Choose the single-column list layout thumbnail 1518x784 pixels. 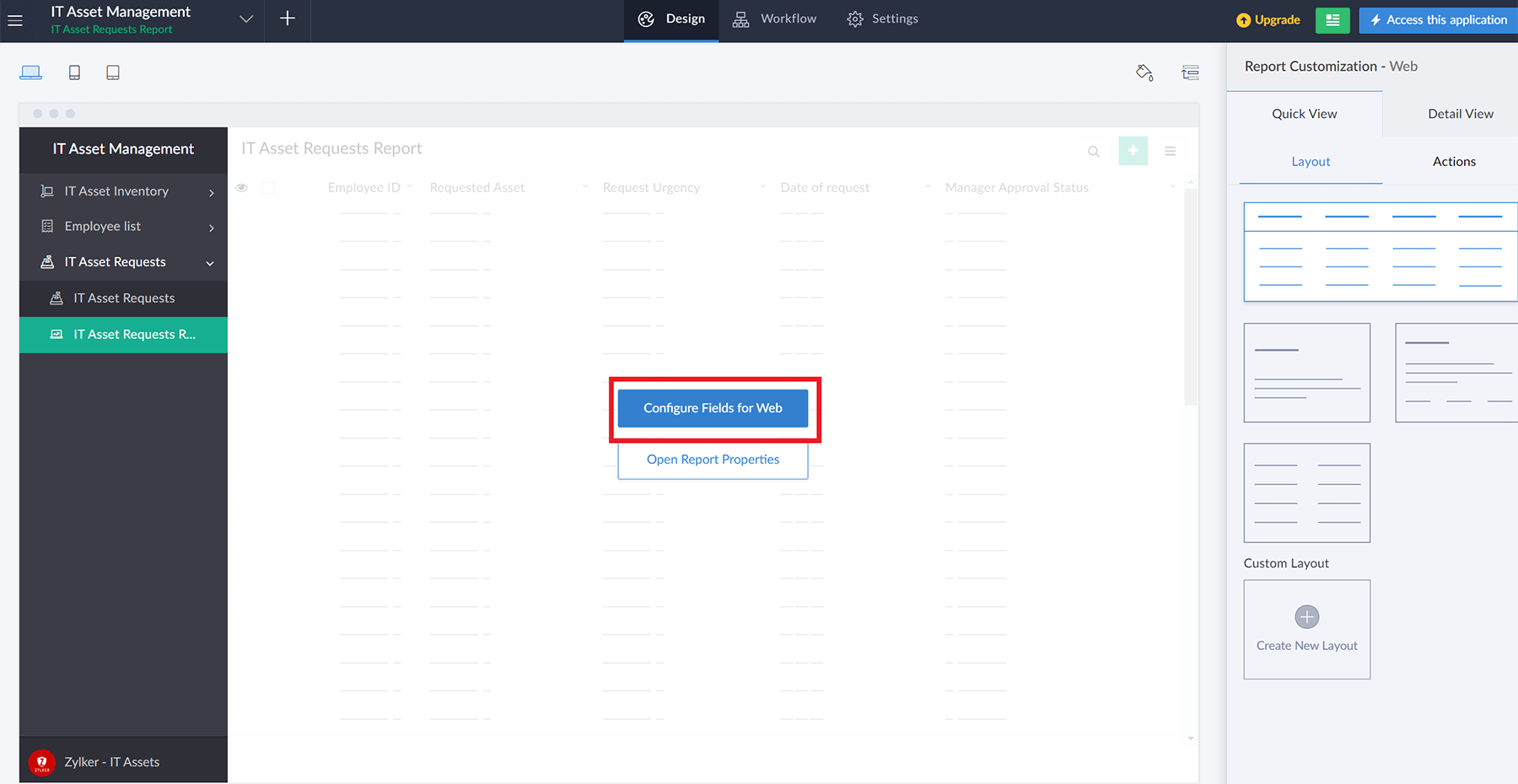1307,373
